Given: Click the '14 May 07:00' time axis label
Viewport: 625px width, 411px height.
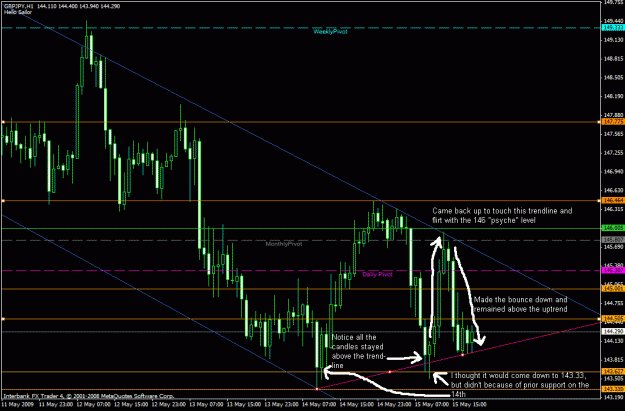Looking at the screenshot, I should (x=317, y=404).
